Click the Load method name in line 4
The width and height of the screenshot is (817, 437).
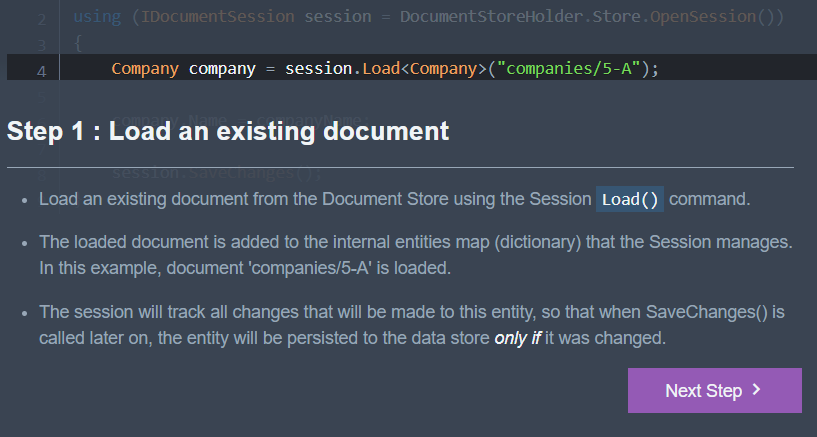point(381,68)
